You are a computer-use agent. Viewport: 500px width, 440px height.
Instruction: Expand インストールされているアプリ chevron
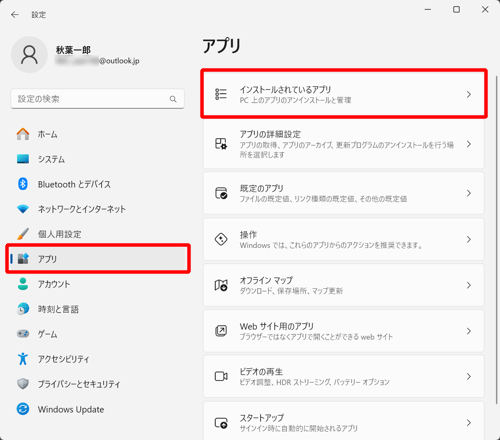[x=469, y=94]
